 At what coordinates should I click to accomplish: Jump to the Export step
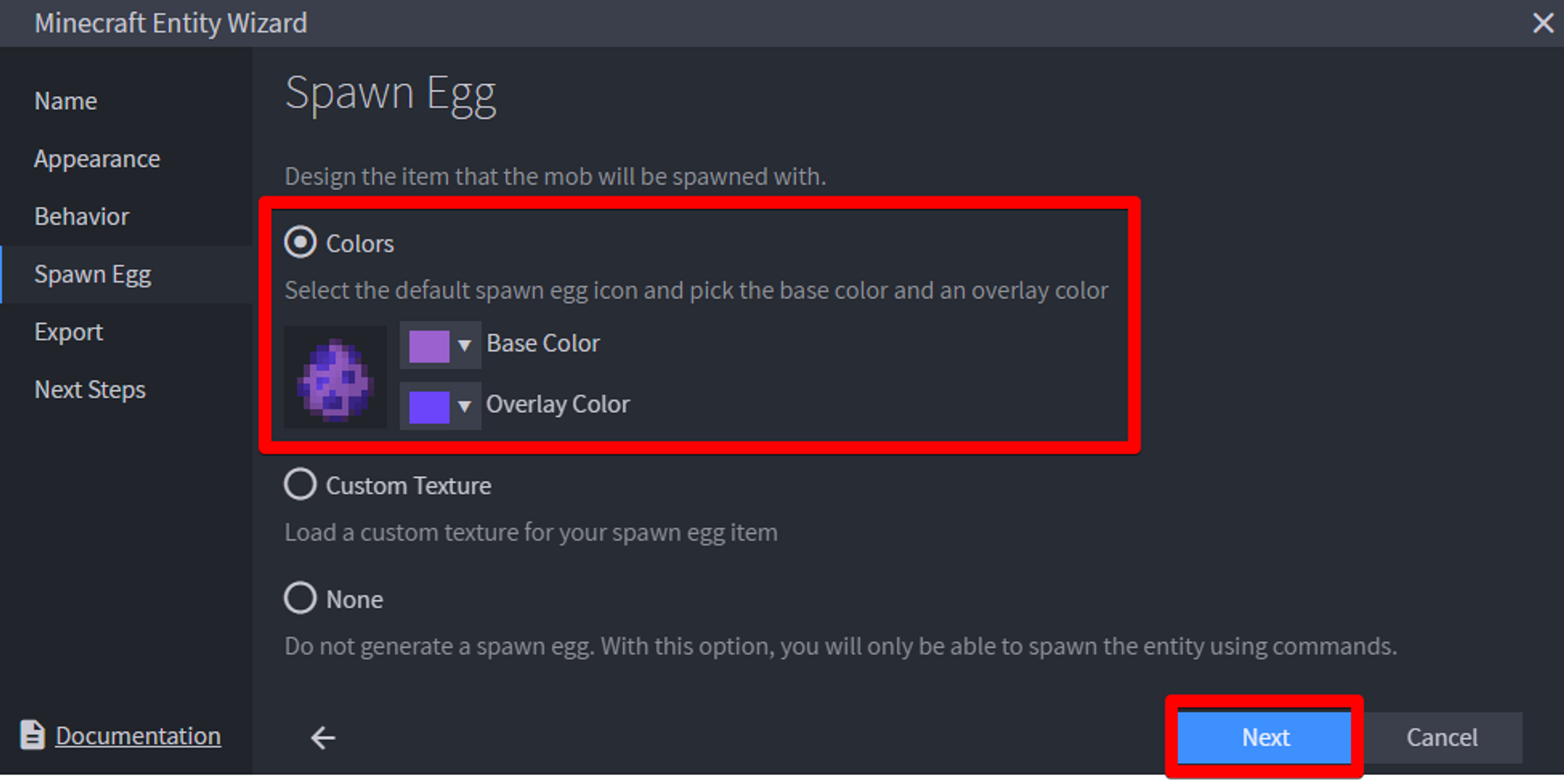tap(68, 332)
